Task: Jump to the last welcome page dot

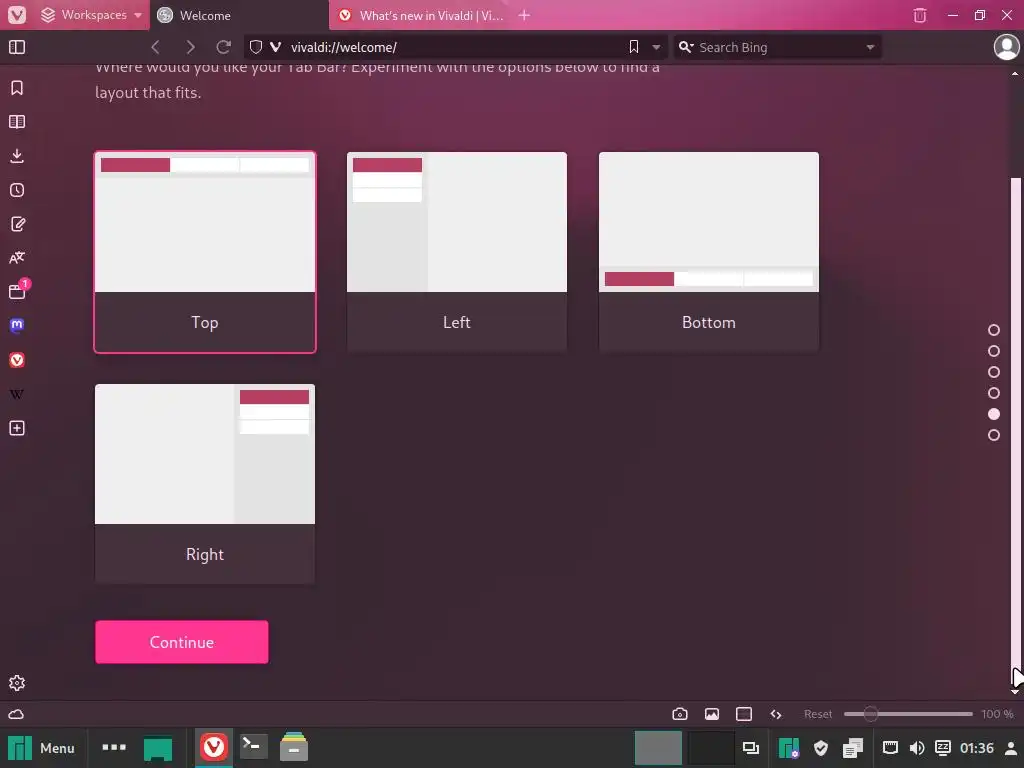Action: [x=994, y=435]
